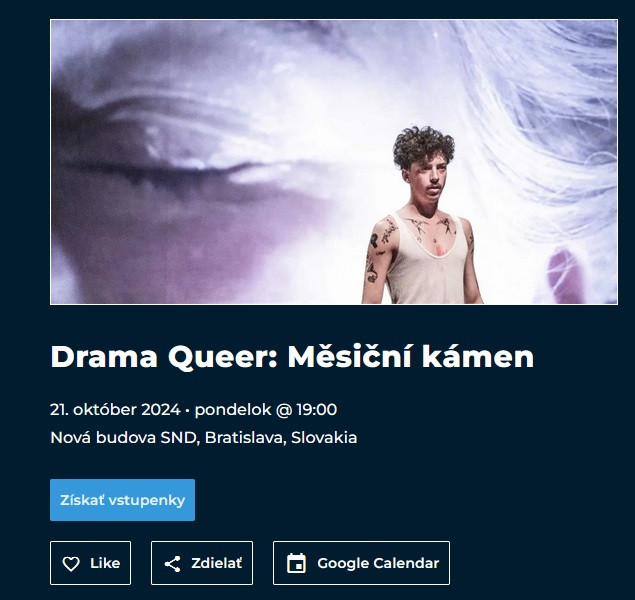Click the Like button label
635x600 pixels.
pyautogui.click(x=105, y=563)
